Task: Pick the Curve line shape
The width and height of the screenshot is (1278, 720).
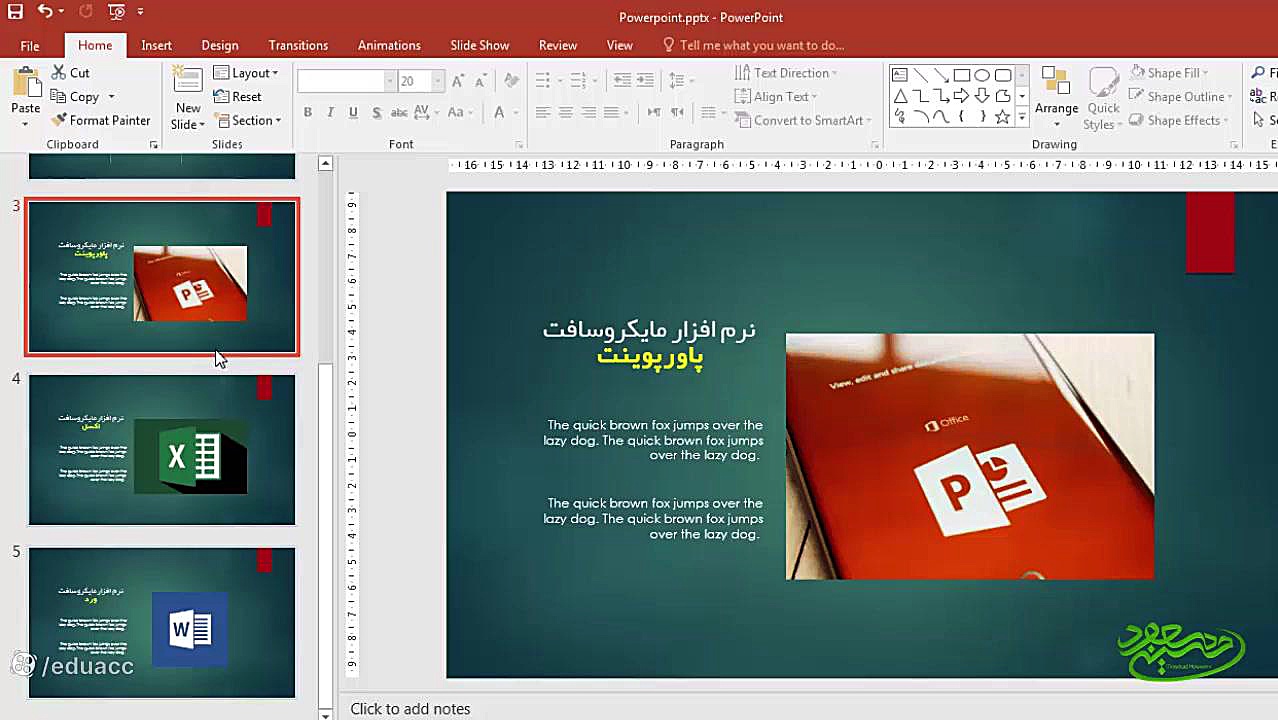Action: pos(941,117)
